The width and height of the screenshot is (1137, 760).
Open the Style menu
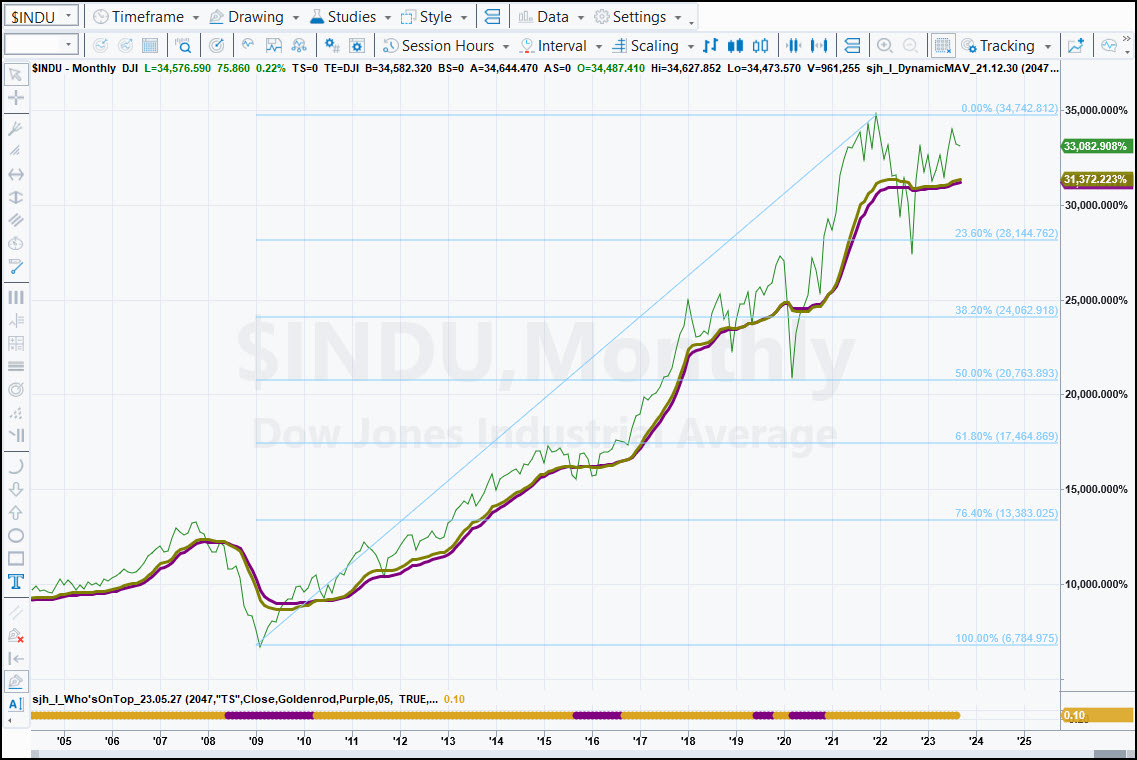(x=427, y=17)
